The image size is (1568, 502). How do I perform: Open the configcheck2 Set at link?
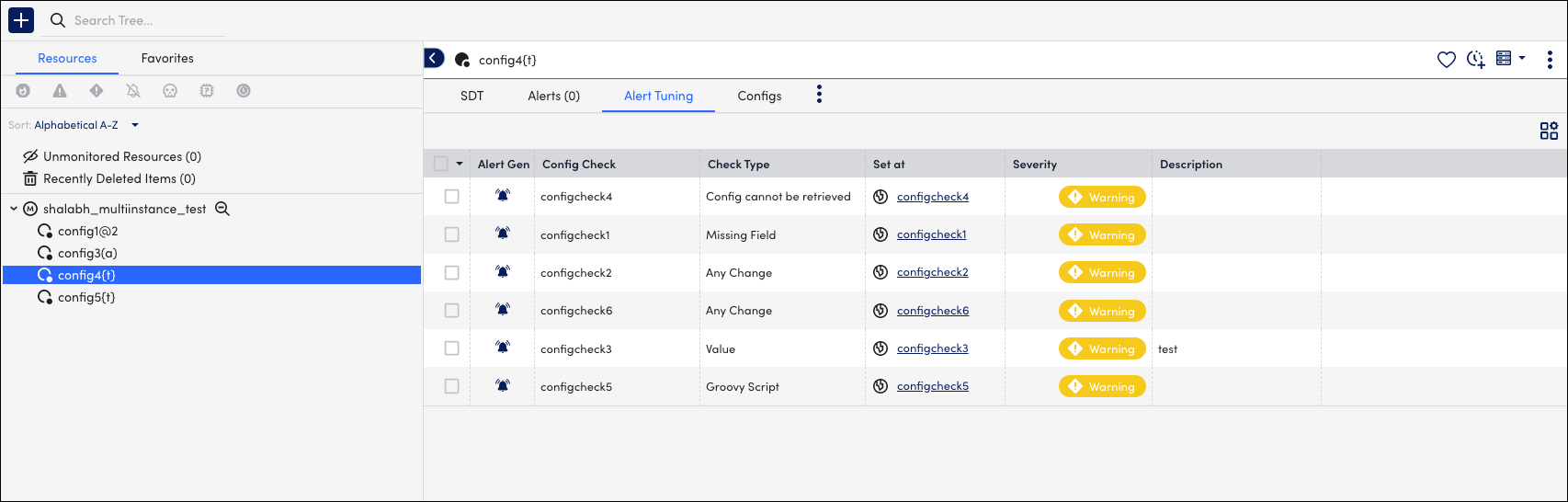932,272
